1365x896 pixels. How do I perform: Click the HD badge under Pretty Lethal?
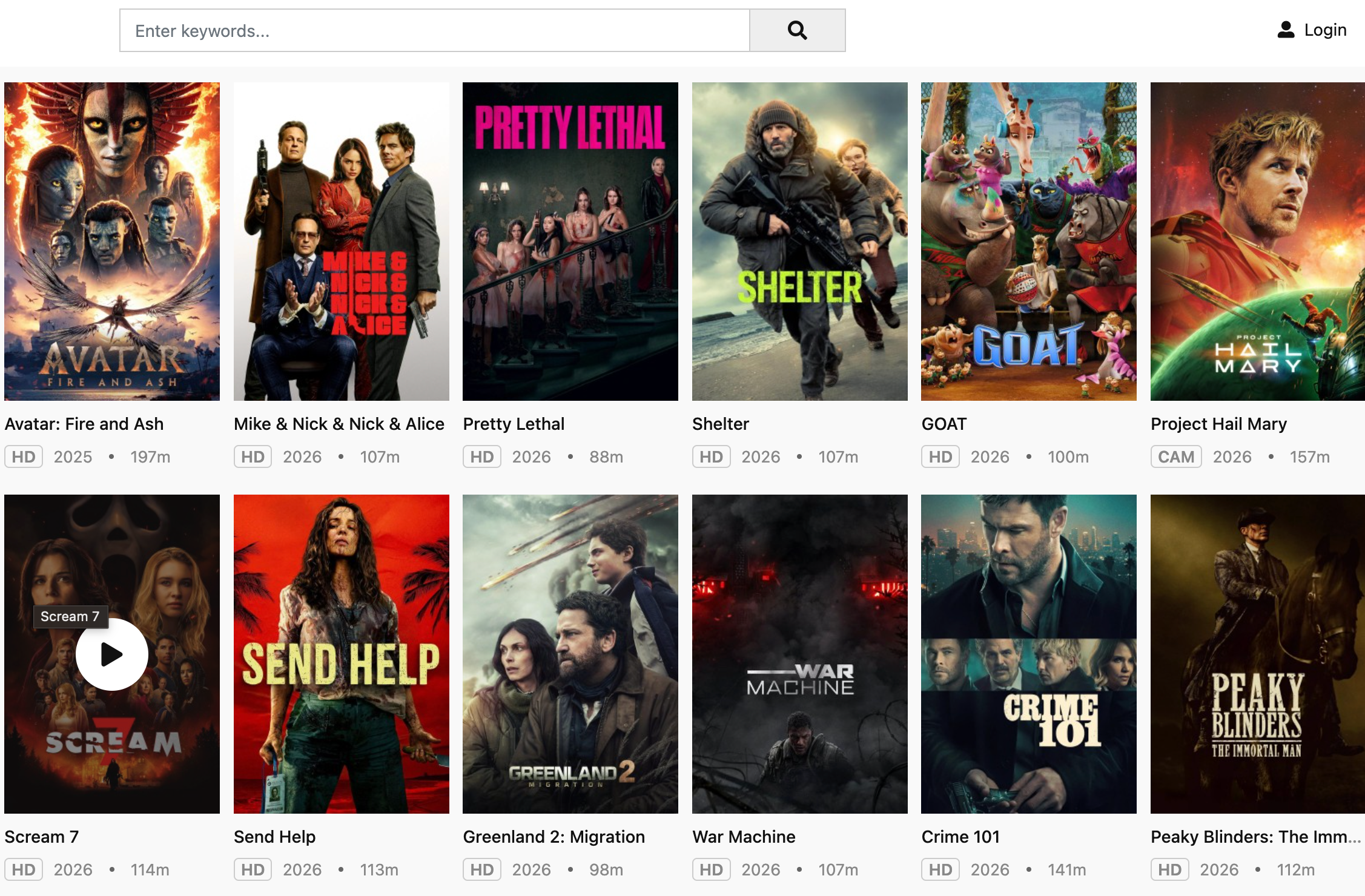point(482,456)
